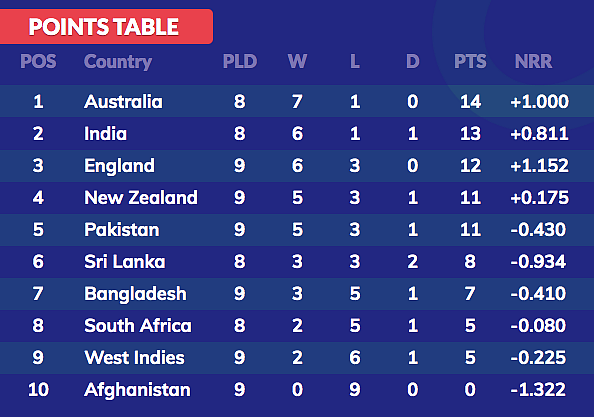The height and width of the screenshot is (417, 594).
Task: Open the Sri Lanka row
Action: point(297,261)
